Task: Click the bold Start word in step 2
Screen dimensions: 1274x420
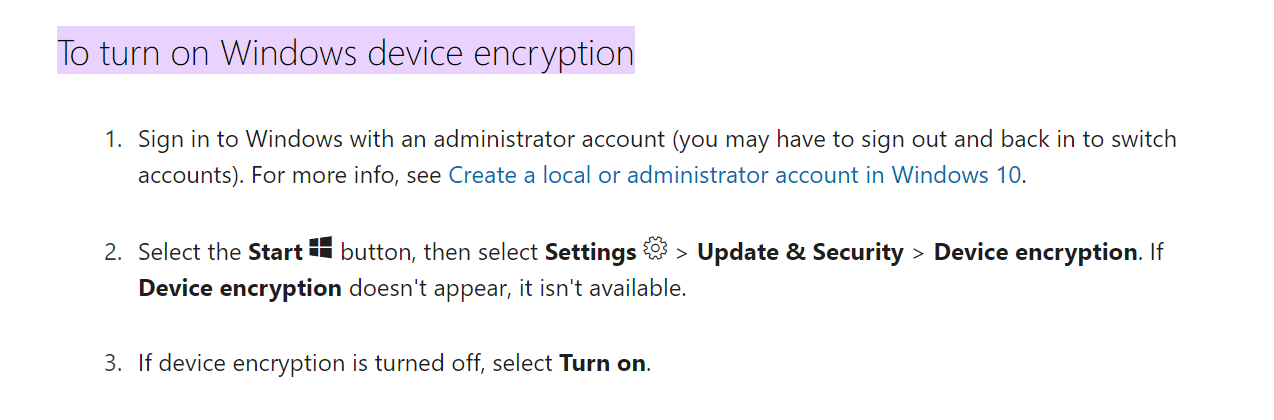Action: [x=275, y=252]
